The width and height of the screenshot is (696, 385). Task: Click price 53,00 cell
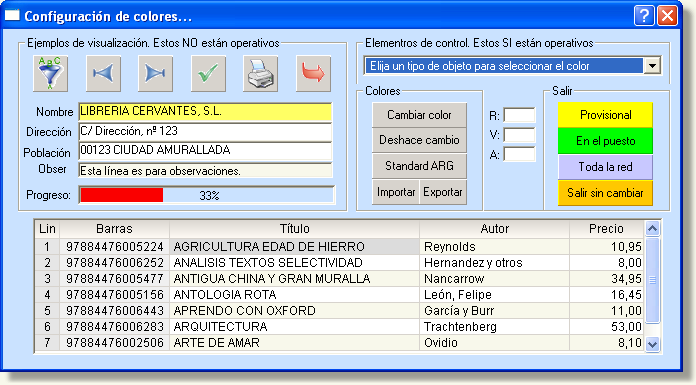pos(606,326)
